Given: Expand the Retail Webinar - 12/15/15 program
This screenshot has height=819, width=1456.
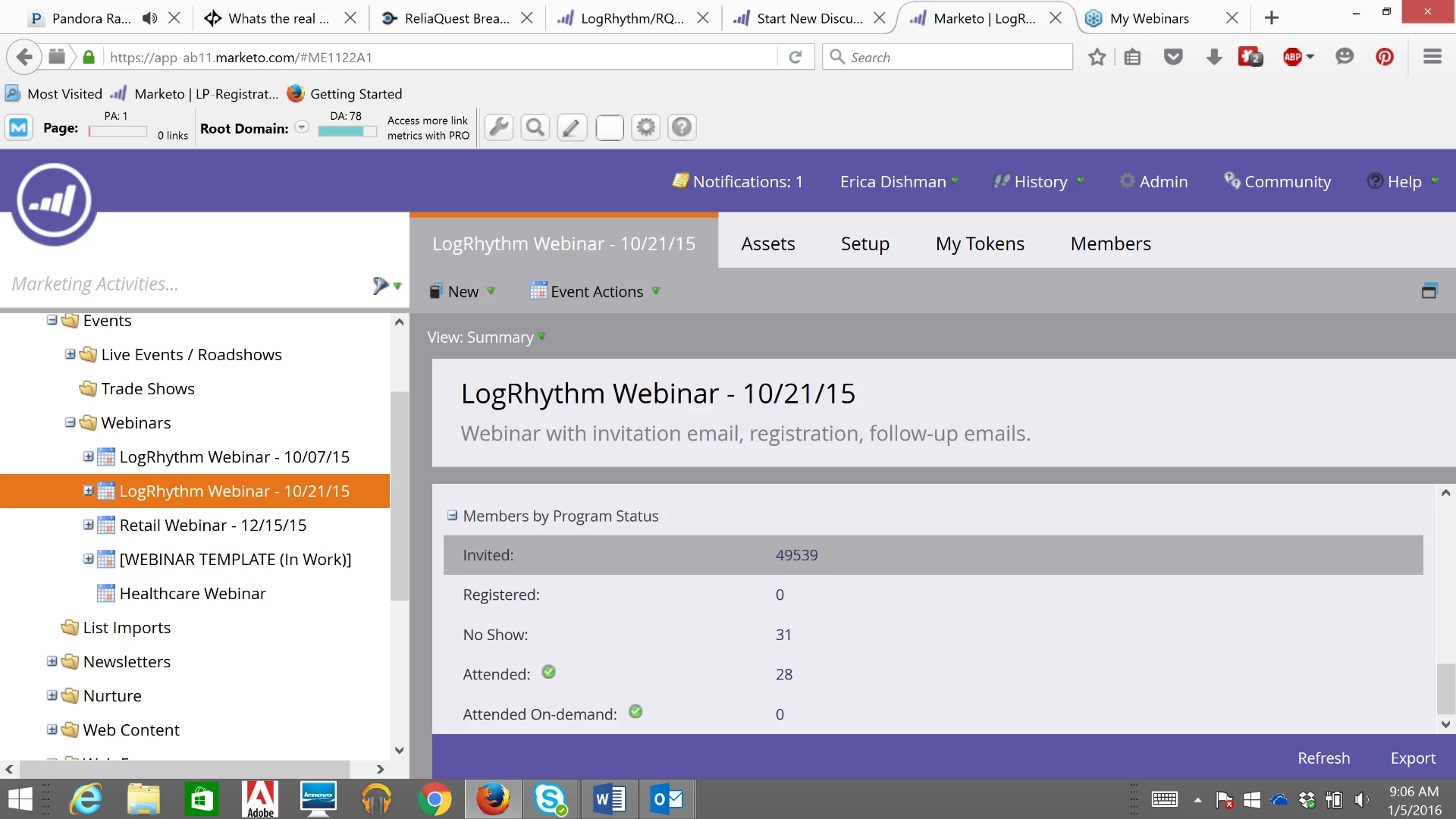Looking at the screenshot, I should click(89, 525).
